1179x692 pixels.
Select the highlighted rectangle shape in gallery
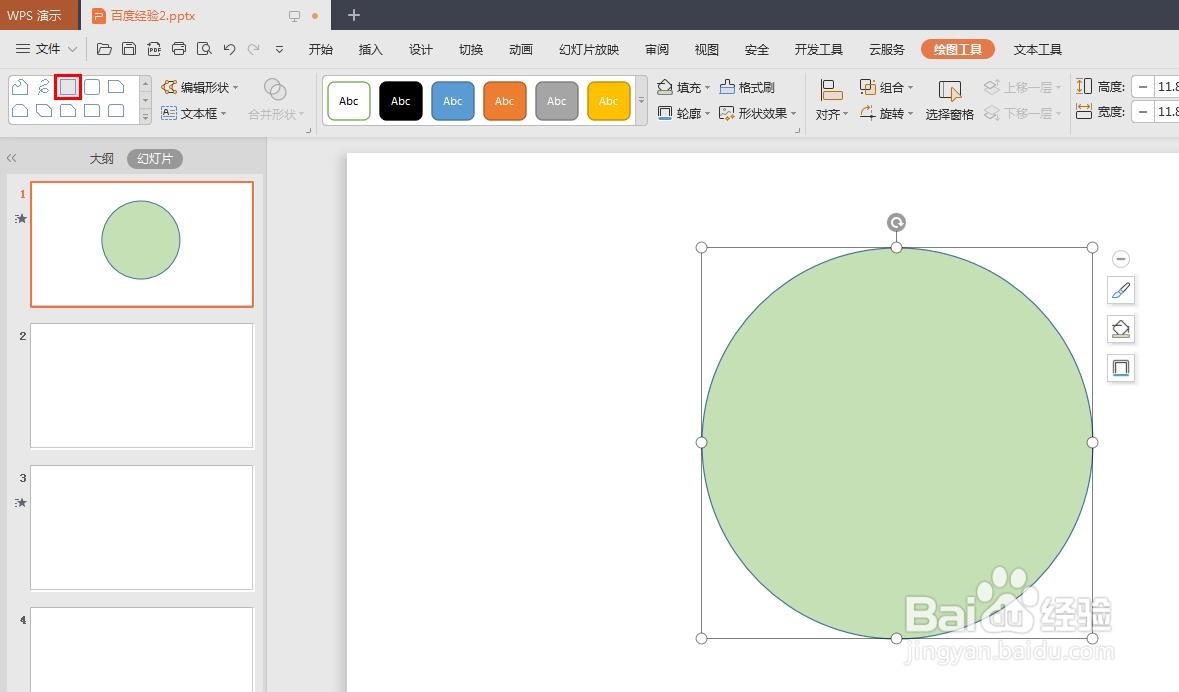click(x=68, y=87)
